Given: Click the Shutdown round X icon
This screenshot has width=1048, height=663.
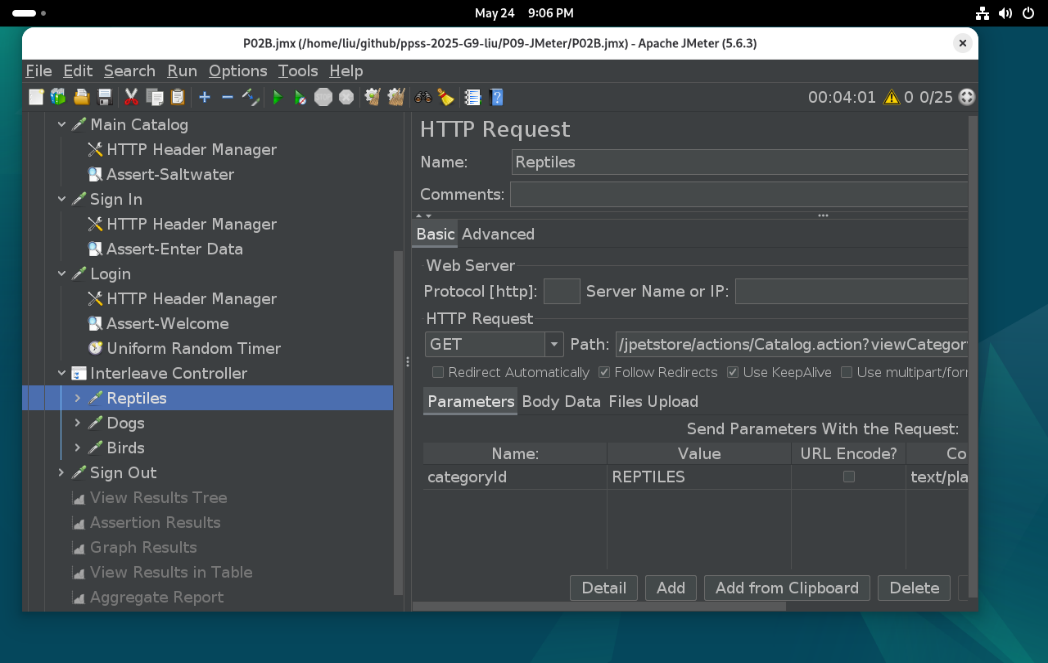Looking at the screenshot, I should click(346, 98).
